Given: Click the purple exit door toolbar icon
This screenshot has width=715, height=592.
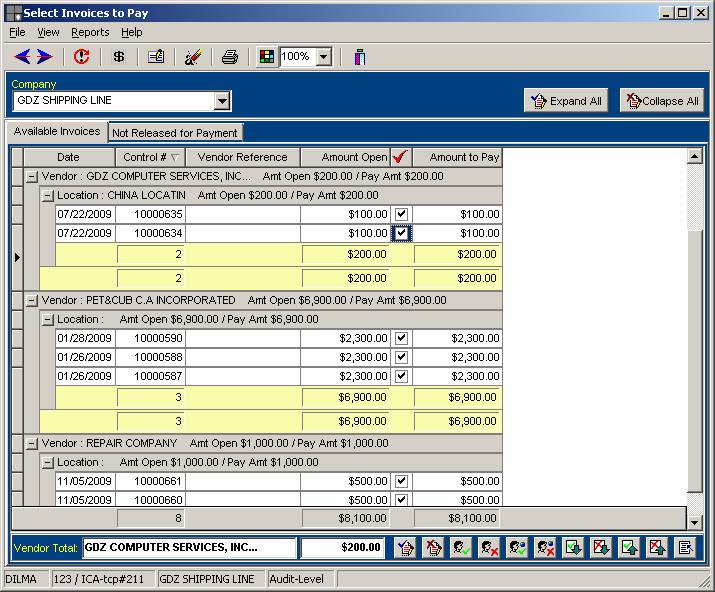Looking at the screenshot, I should tap(360, 57).
